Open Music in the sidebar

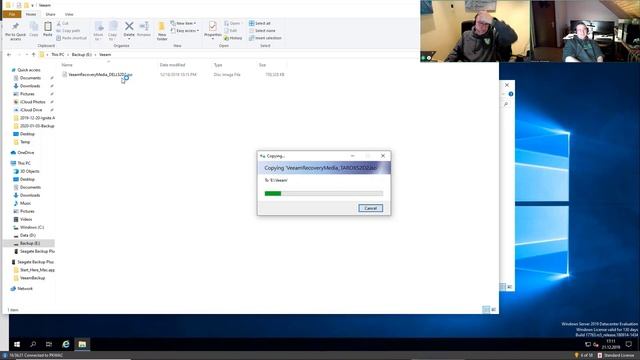coord(25,203)
